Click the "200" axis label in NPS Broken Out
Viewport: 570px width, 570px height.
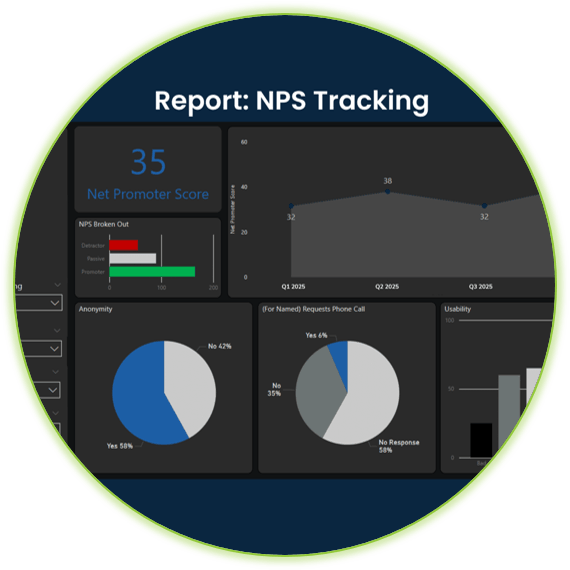(213, 288)
